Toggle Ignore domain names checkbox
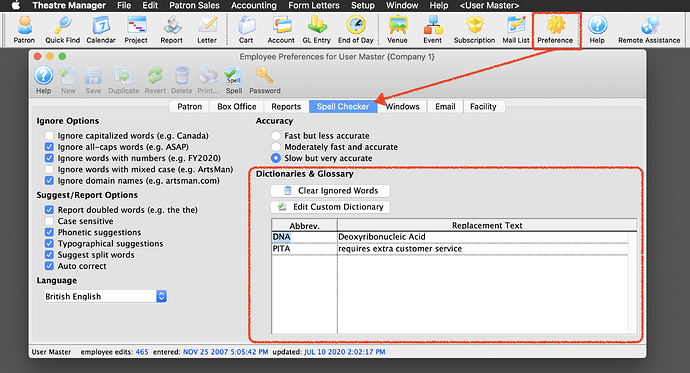This screenshot has width=690, height=373. tap(49, 181)
